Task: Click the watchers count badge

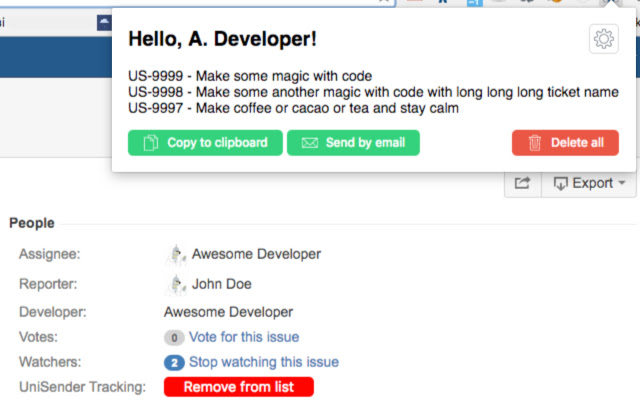Action: (x=174, y=362)
